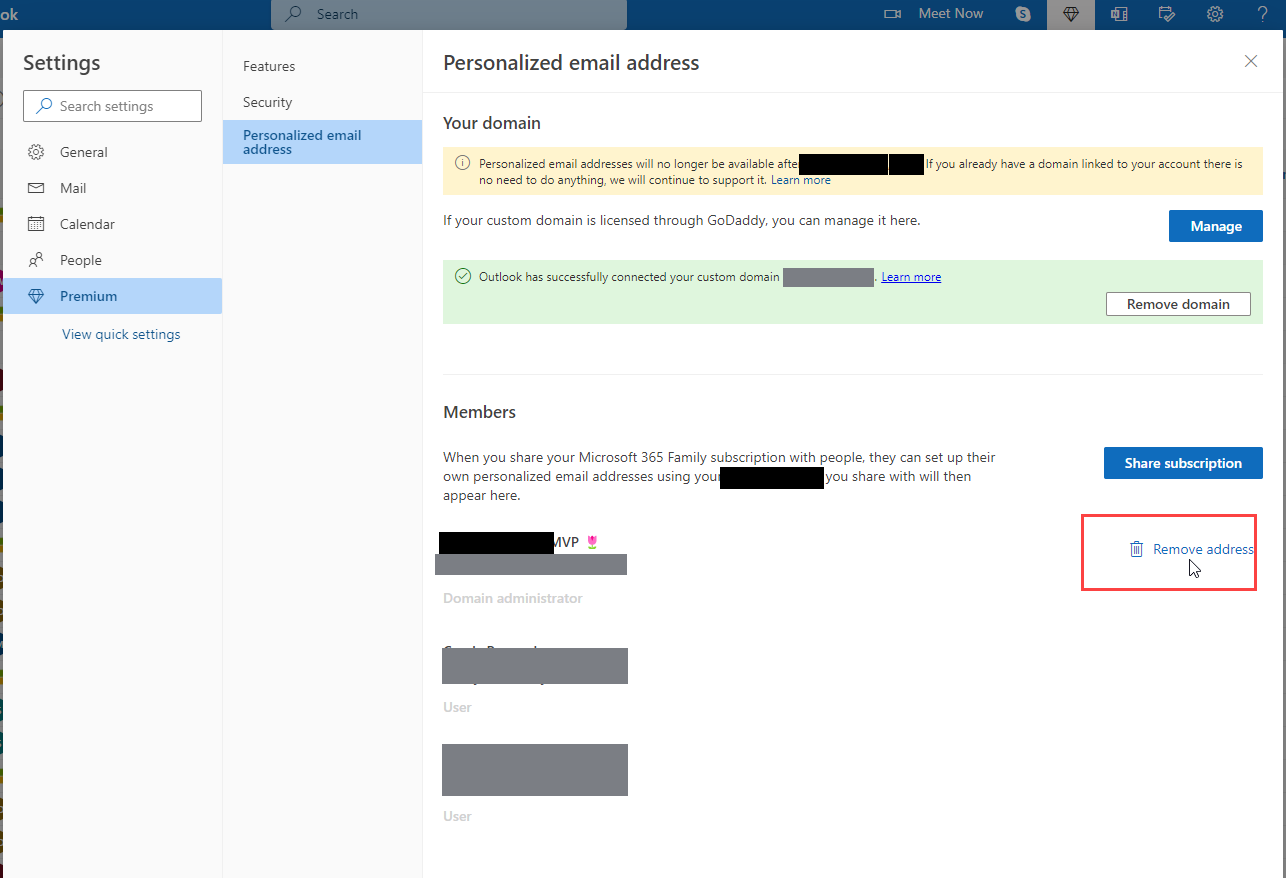The height and width of the screenshot is (878, 1286).
Task: Open the OneNote feed icon
Action: (1119, 14)
